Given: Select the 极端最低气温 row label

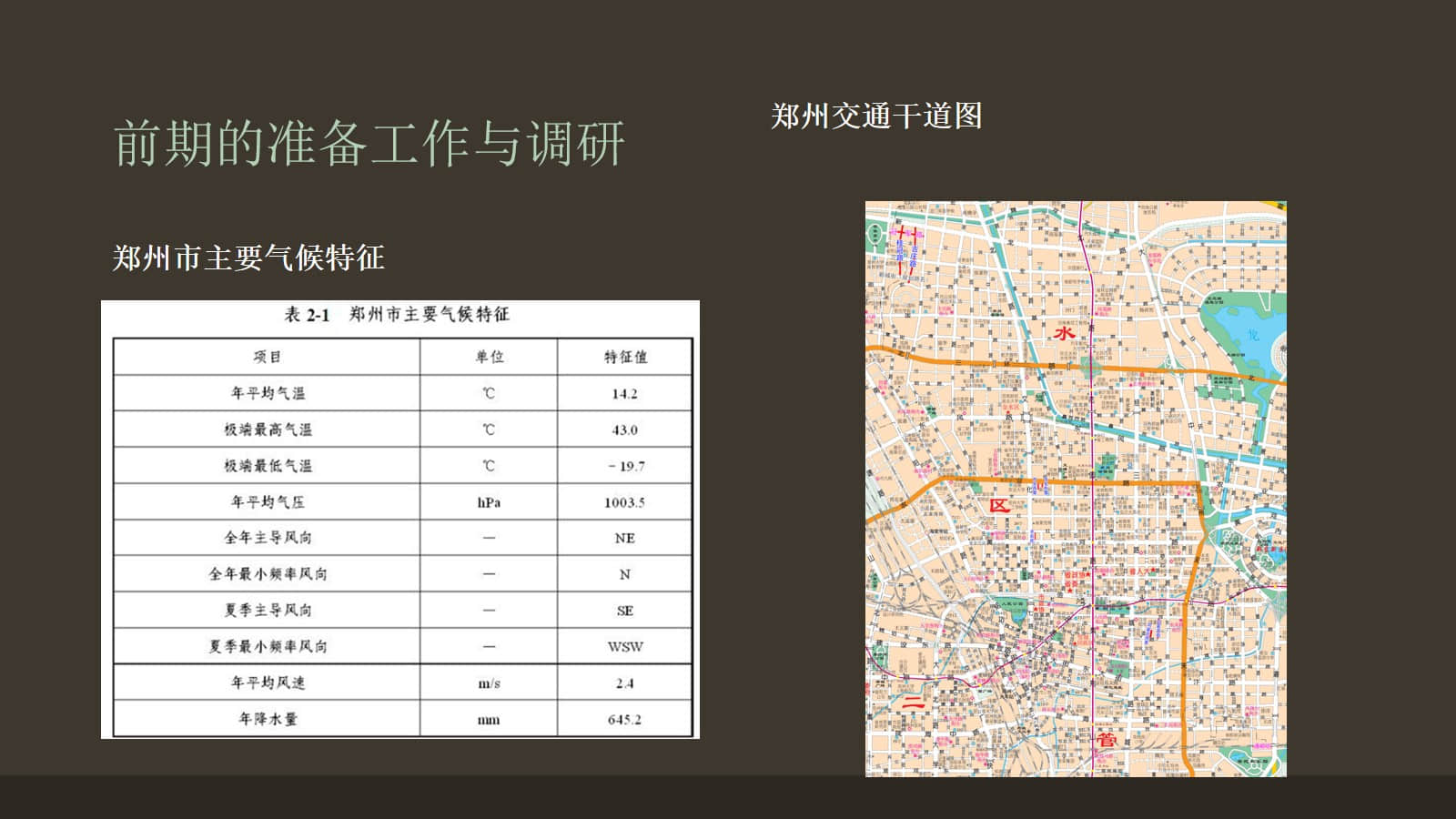Looking at the screenshot, I should (x=267, y=466).
